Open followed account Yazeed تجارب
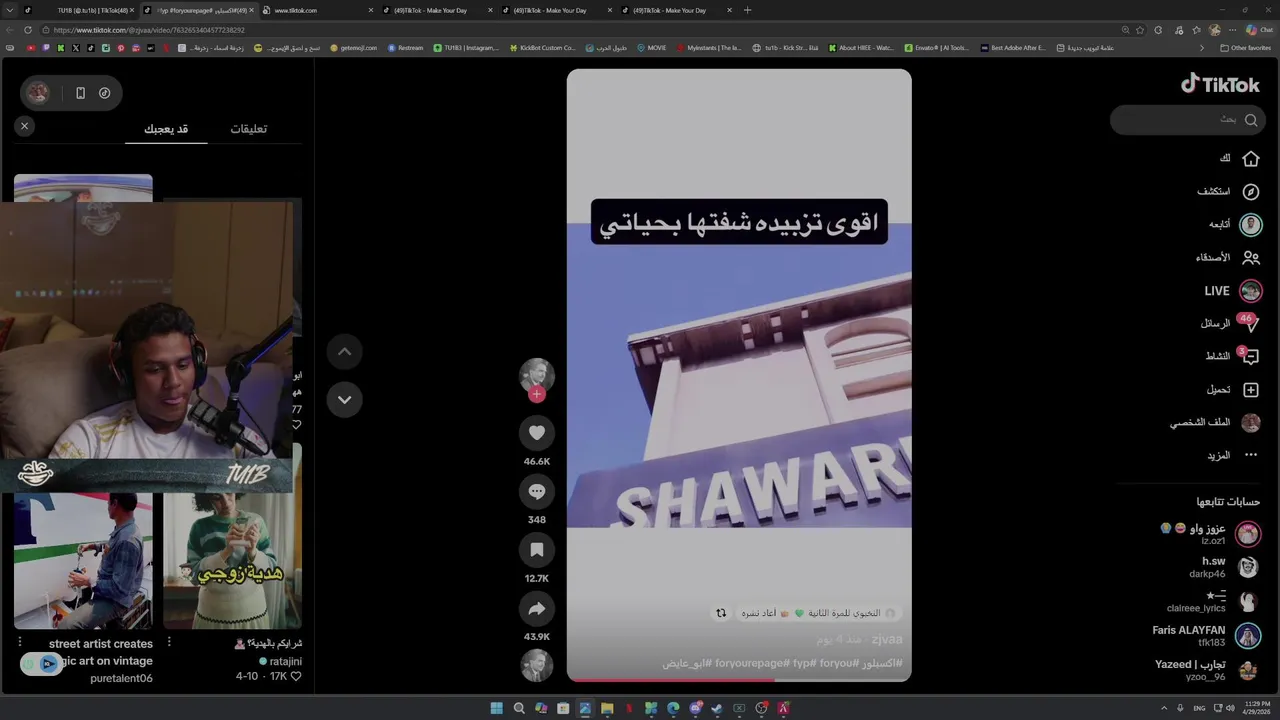Image resolution: width=1280 pixels, height=720 pixels. (1207, 670)
